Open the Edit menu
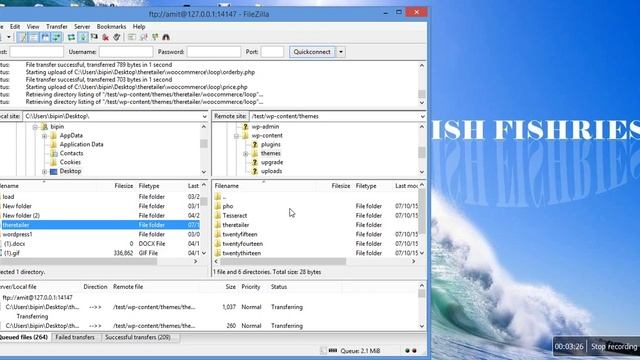Image resolution: width=640 pixels, height=360 pixels. tap(15, 27)
